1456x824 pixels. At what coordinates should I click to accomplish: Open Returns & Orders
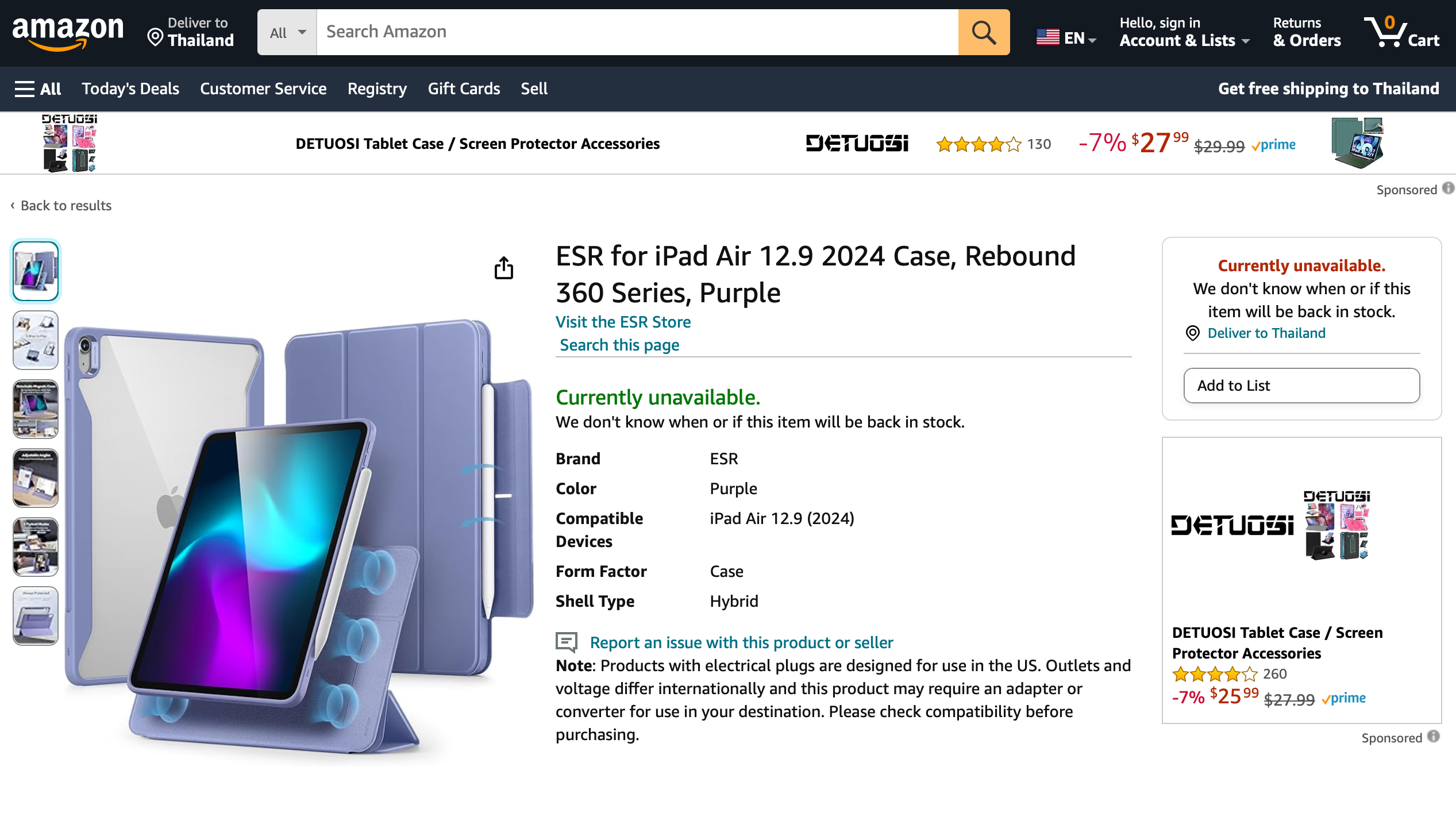click(x=1307, y=32)
